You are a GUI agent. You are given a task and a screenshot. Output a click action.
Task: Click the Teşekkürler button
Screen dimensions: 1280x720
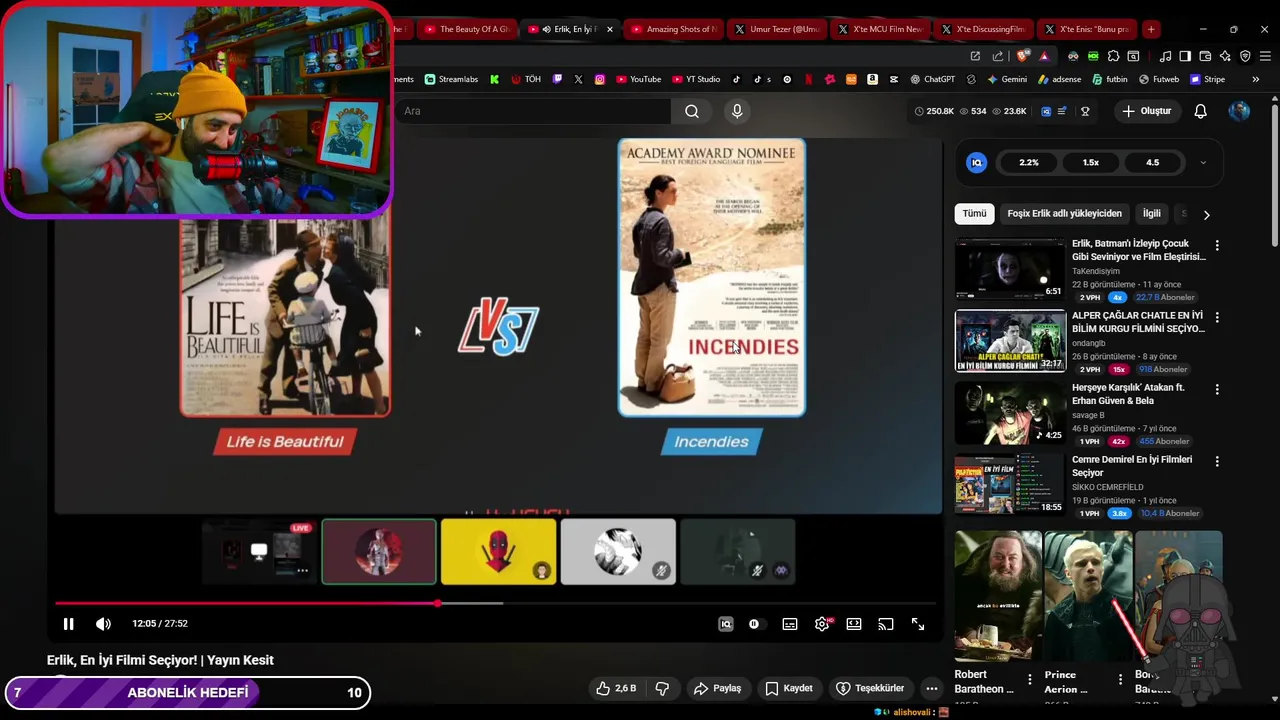pyautogui.click(x=870, y=688)
